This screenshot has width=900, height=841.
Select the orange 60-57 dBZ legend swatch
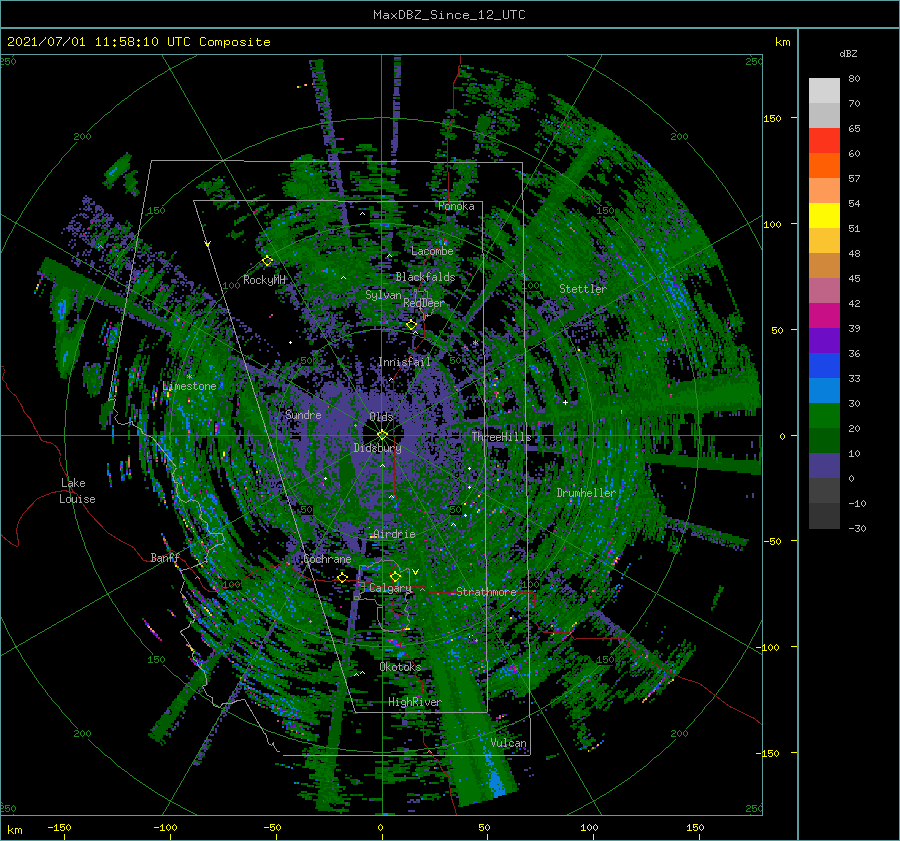click(x=824, y=166)
